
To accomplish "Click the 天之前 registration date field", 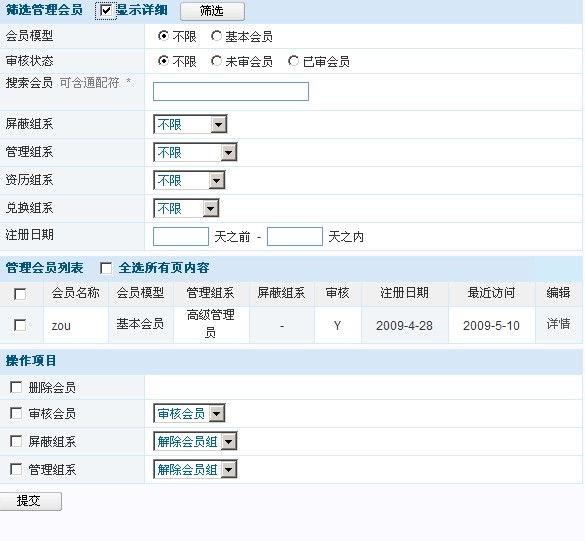I will [181, 237].
